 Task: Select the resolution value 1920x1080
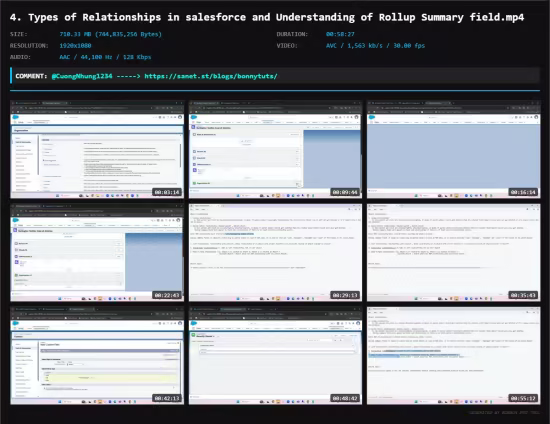(75, 46)
